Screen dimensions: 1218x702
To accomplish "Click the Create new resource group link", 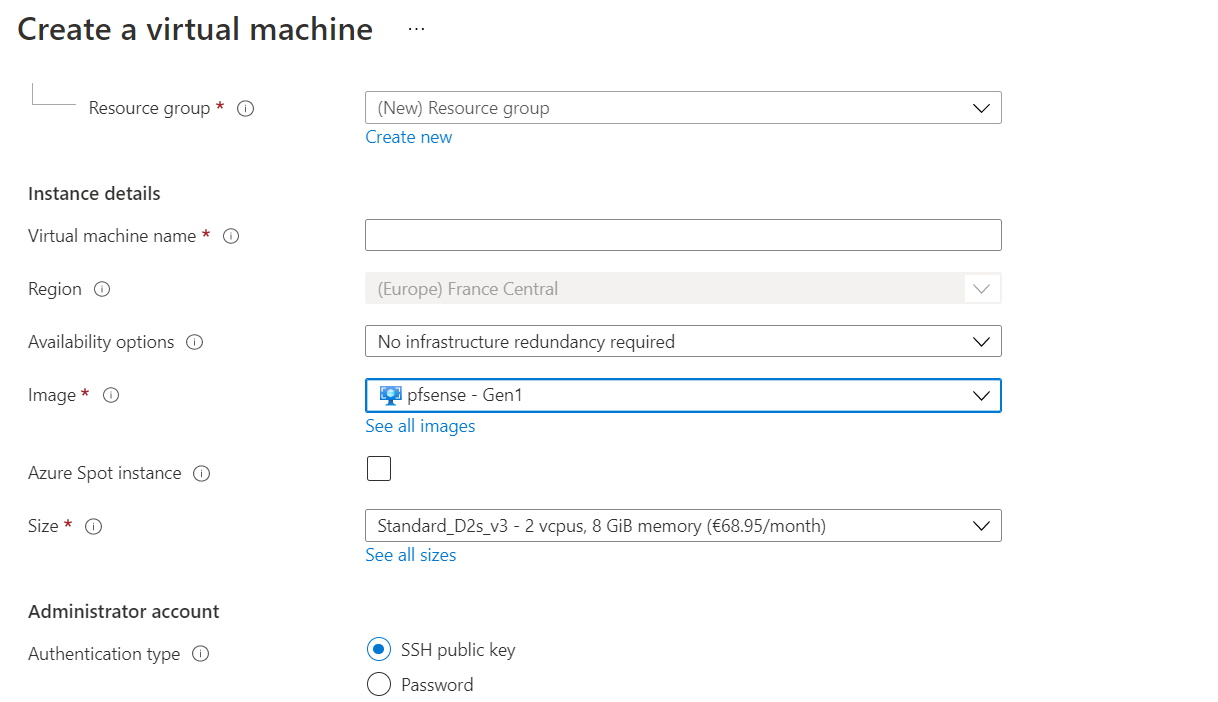I will coord(408,137).
